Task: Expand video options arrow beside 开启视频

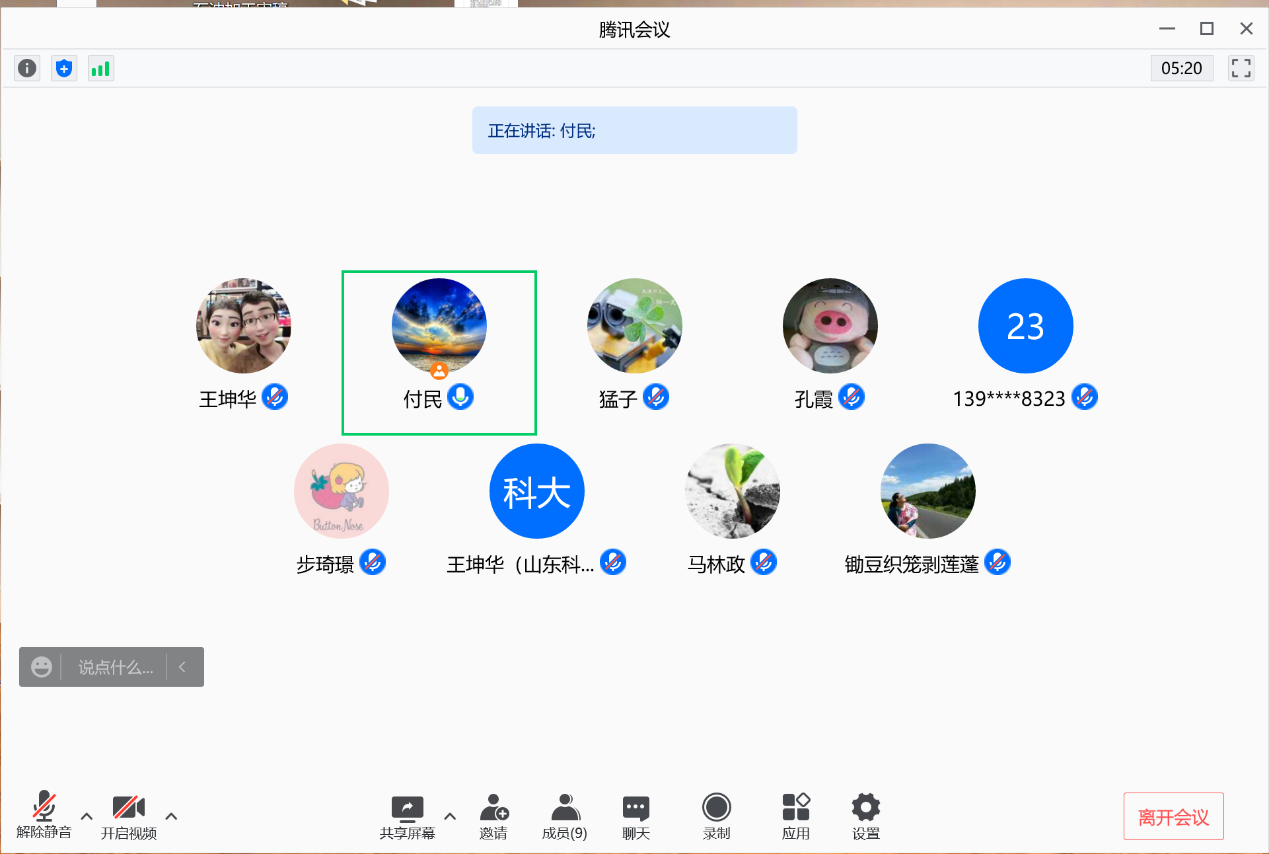Action: (171, 814)
